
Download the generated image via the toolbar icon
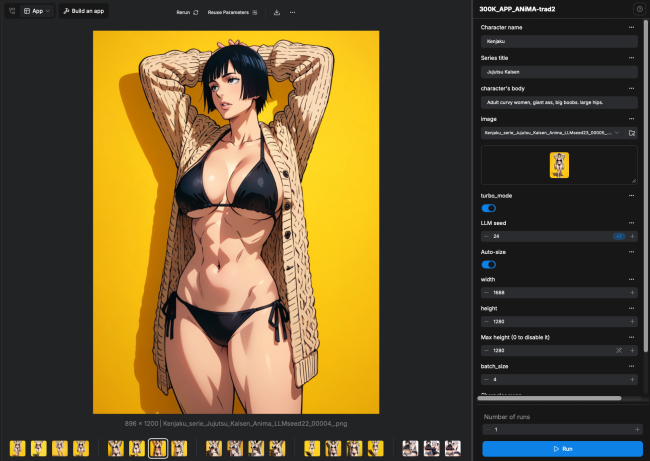point(277,12)
